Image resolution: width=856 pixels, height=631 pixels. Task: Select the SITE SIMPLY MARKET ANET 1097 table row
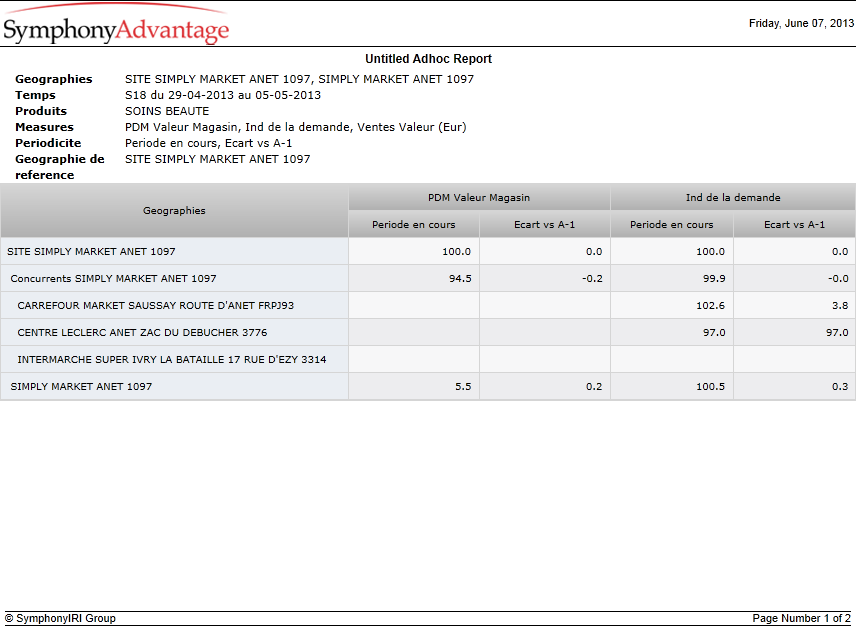428,251
